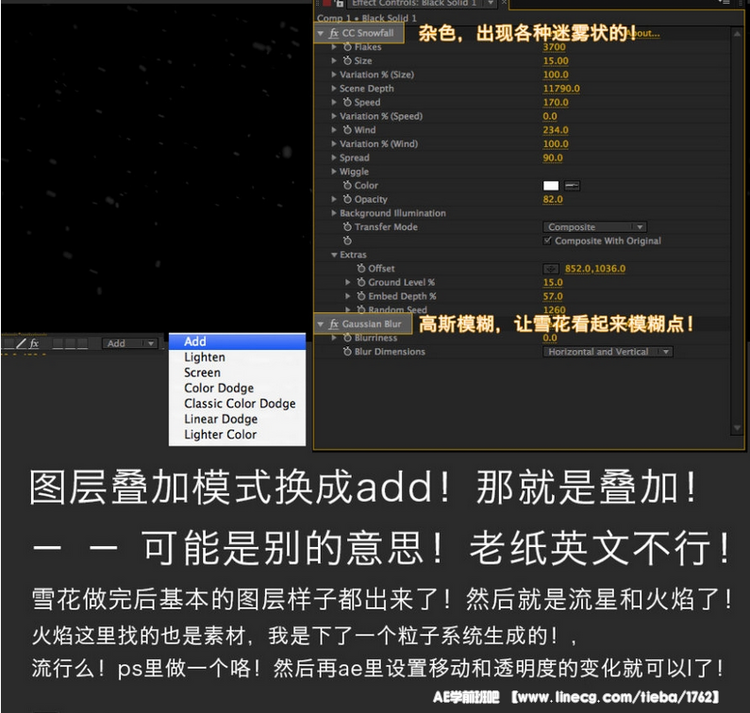Viewport: 750px width, 713px height.
Task: Click the stopwatch beside Composite With Original row
Action: (x=347, y=241)
